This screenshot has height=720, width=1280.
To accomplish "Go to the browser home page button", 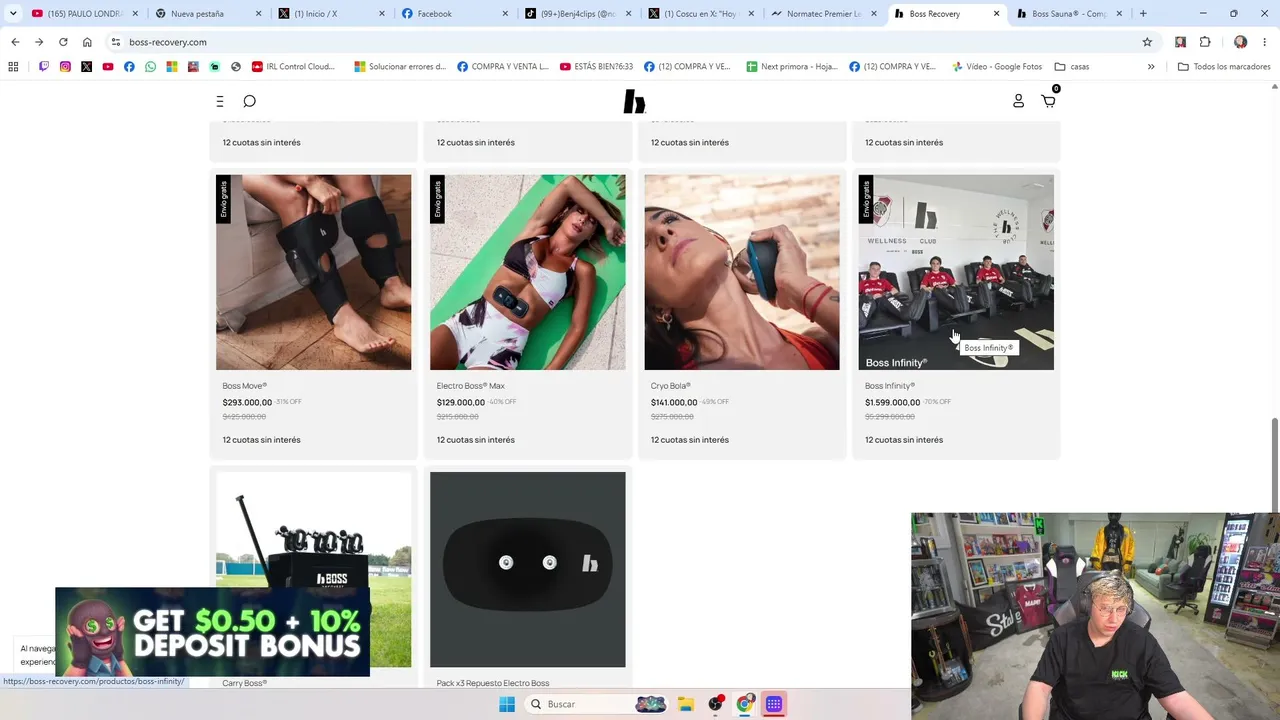I will pyautogui.click(x=87, y=42).
